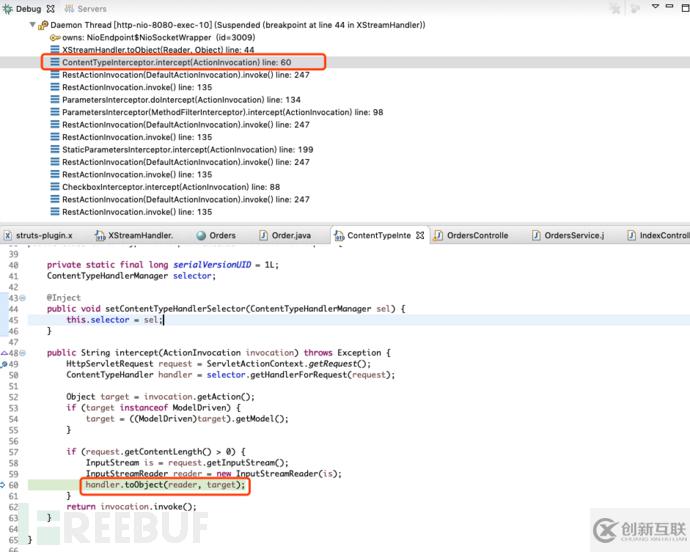
Task: Collapse code fold at line 48 intercept method
Action: 22,353
